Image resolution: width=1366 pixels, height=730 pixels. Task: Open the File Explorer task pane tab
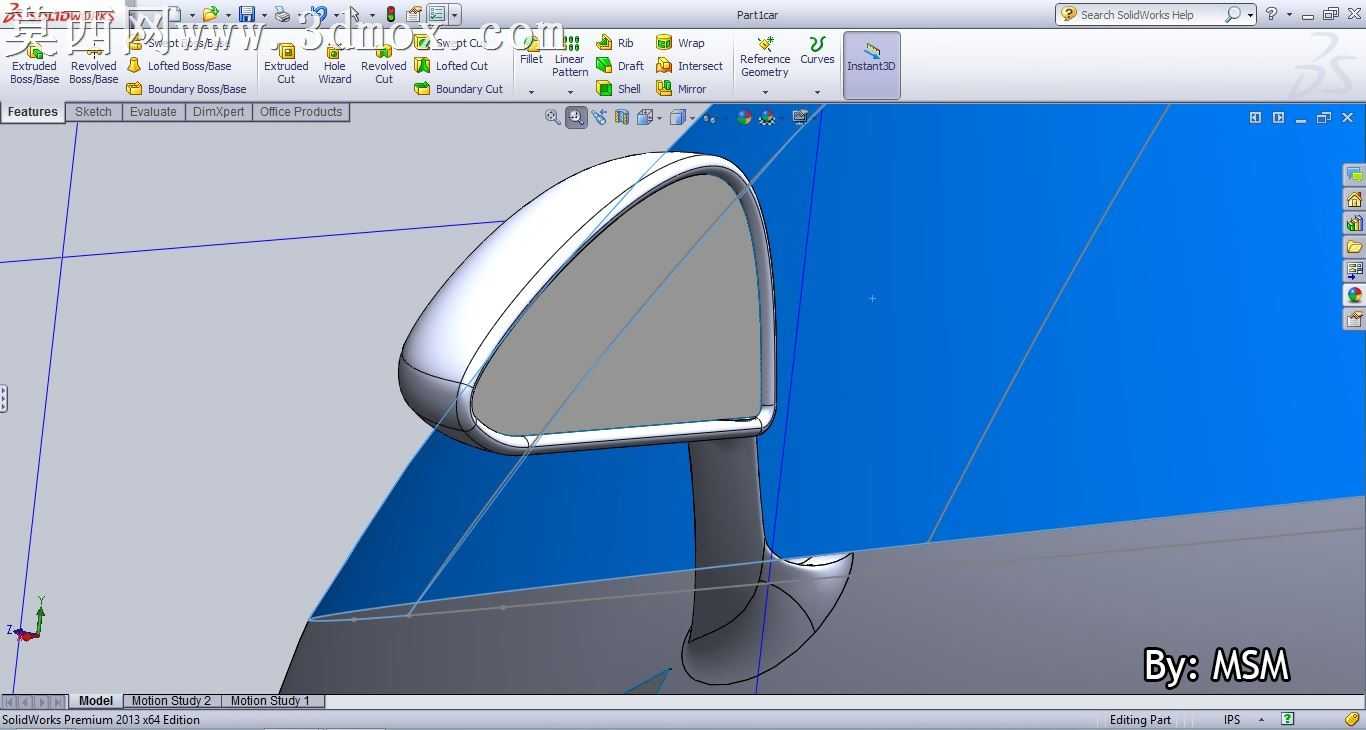tap(1354, 247)
